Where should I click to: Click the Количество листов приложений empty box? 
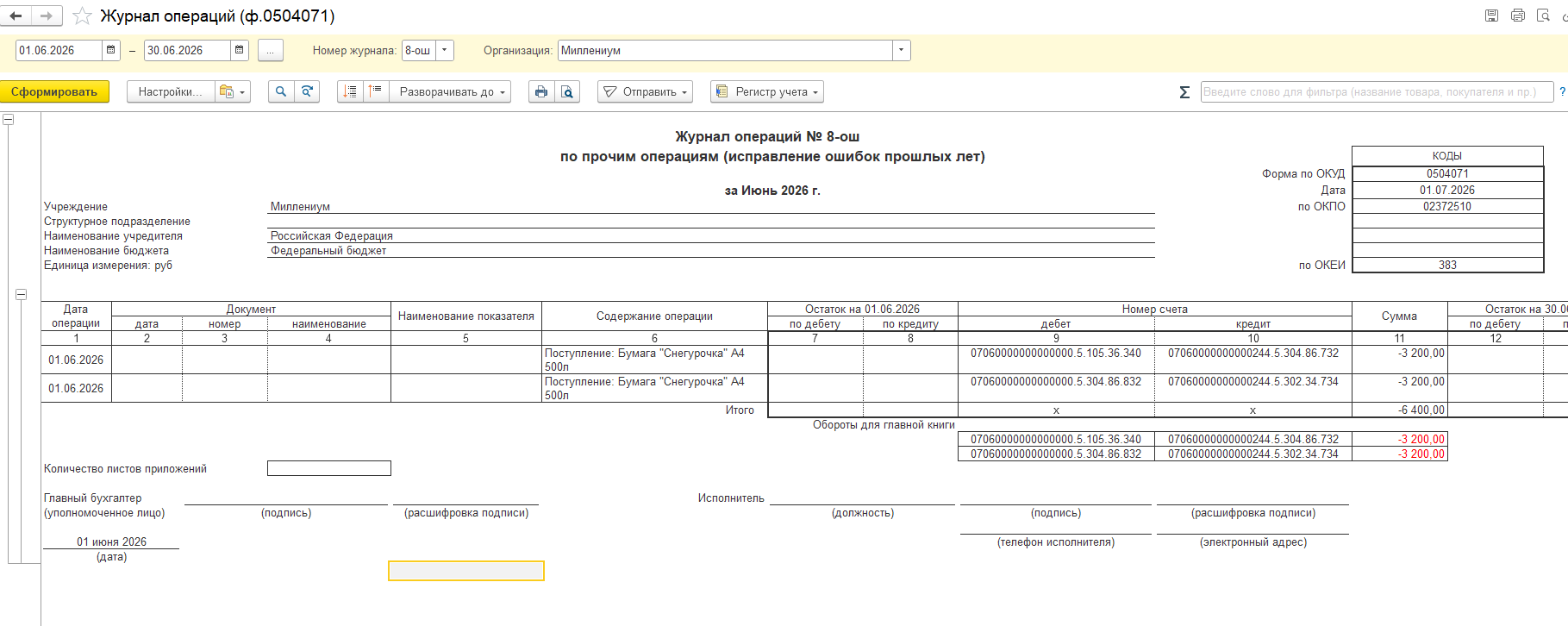(329, 468)
